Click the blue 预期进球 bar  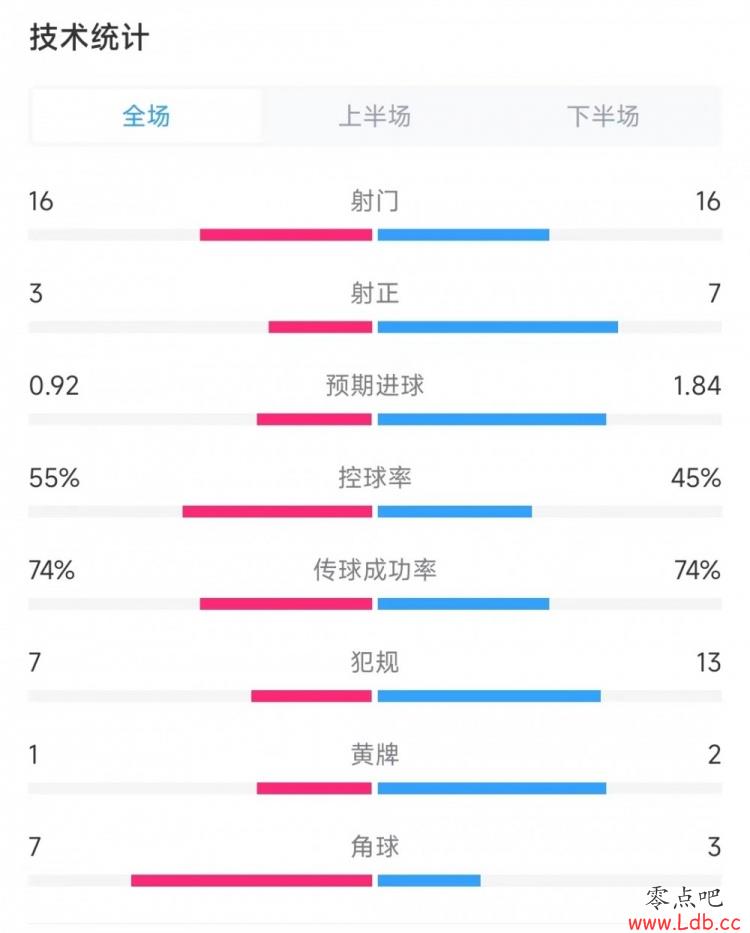coord(492,419)
